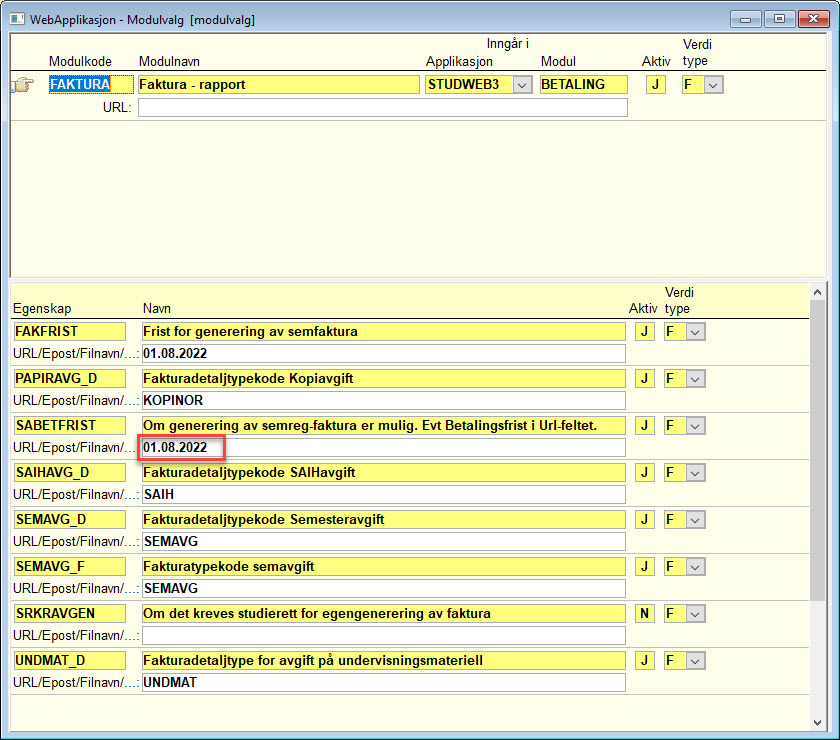Expand the Verdi type dropdown on SAIHAVG_D row

(695, 473)
